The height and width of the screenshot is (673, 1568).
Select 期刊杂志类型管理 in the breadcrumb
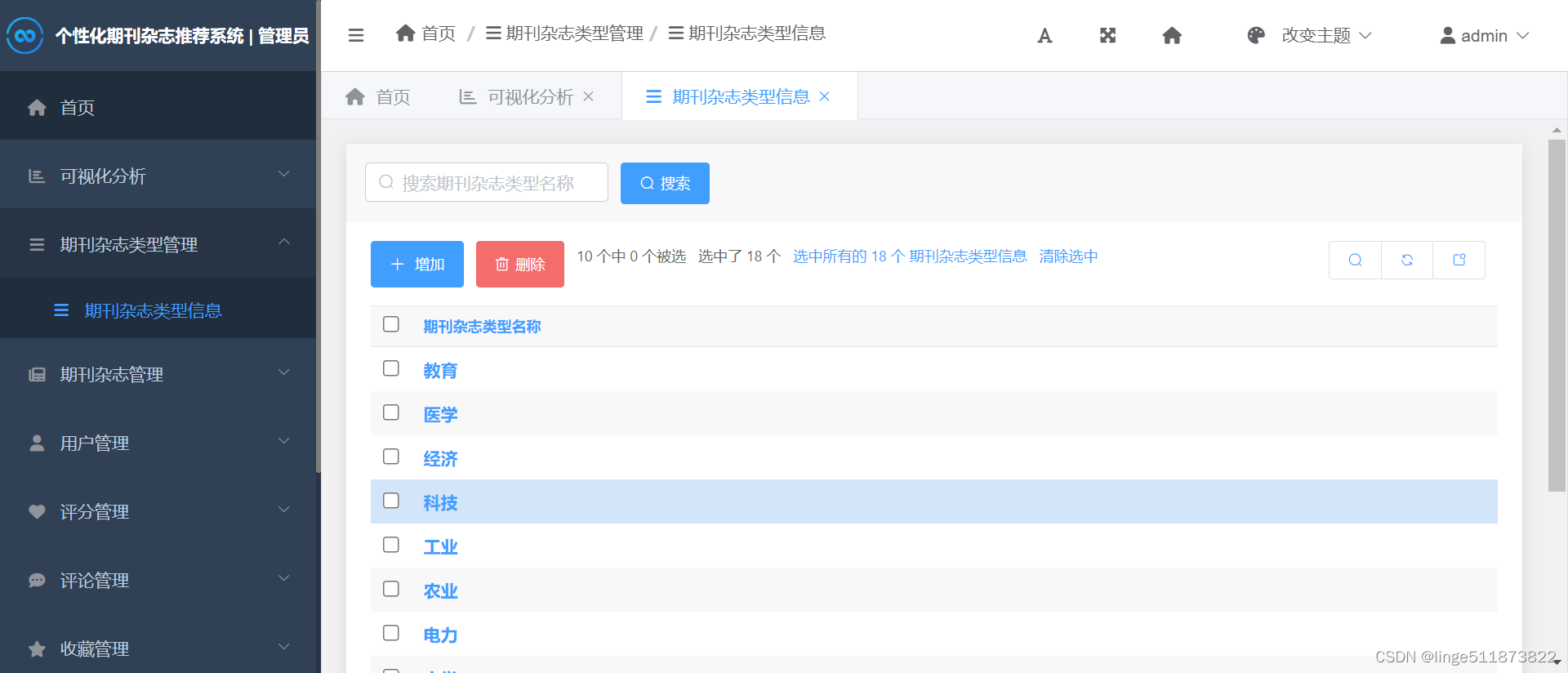click(565, 33)
